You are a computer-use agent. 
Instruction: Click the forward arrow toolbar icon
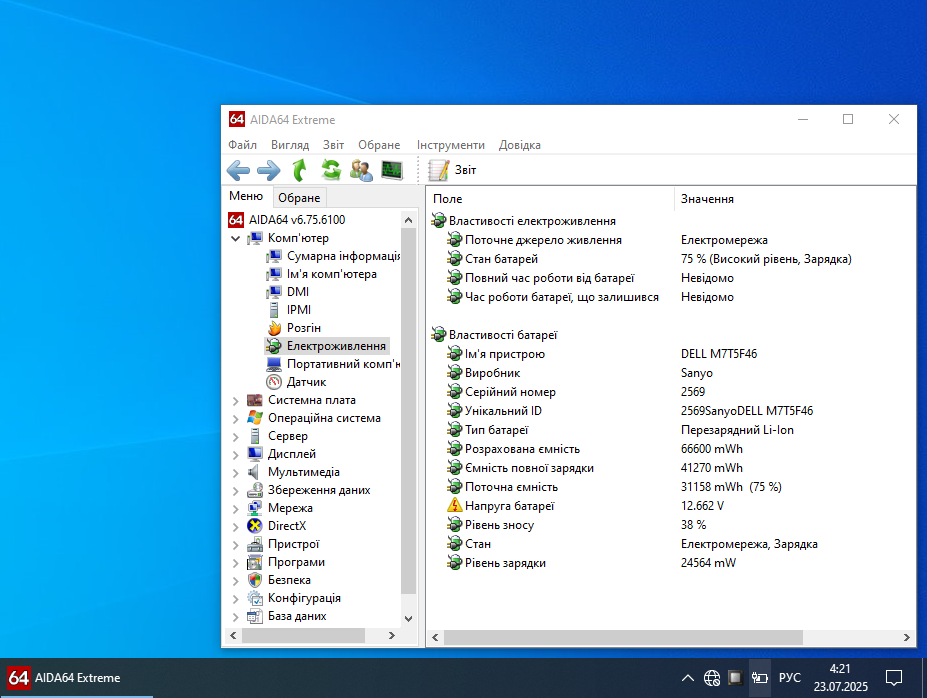click(268, 170)
